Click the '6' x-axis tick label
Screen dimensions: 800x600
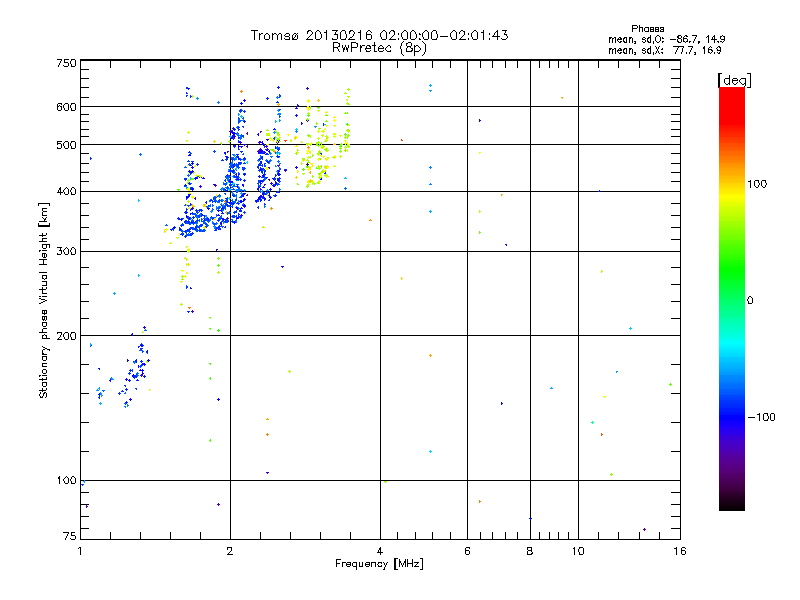pyautogui.click(x=467, y=551)
